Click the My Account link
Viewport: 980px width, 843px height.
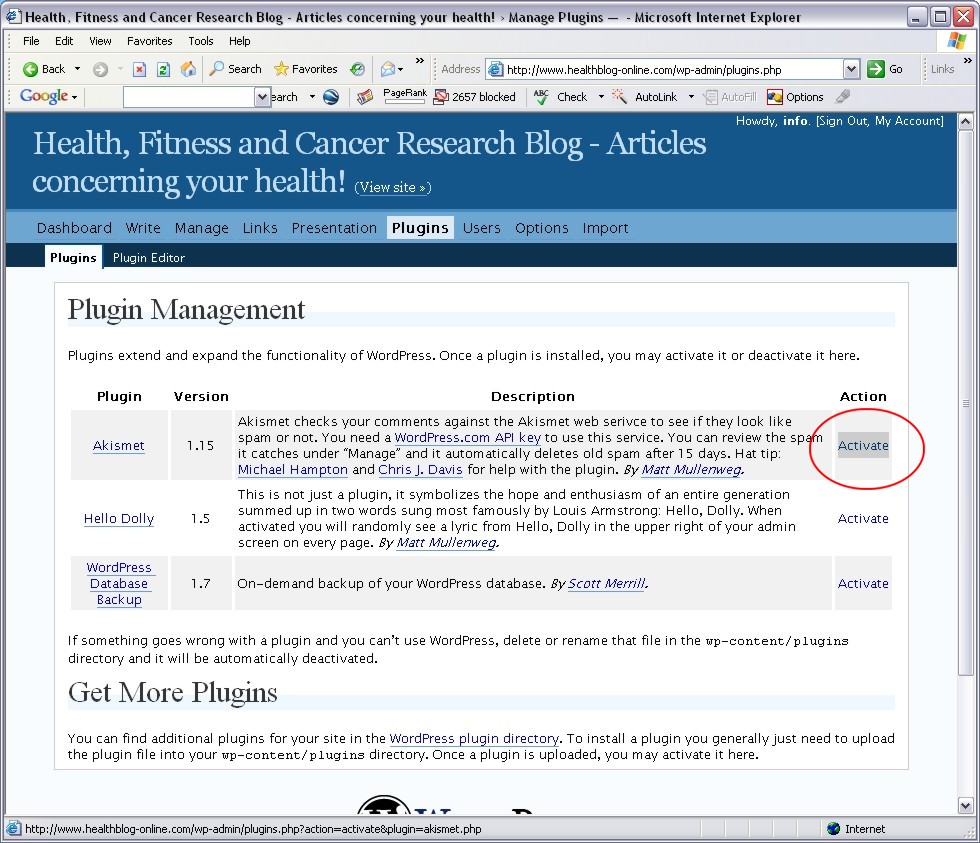click(908, 121)
